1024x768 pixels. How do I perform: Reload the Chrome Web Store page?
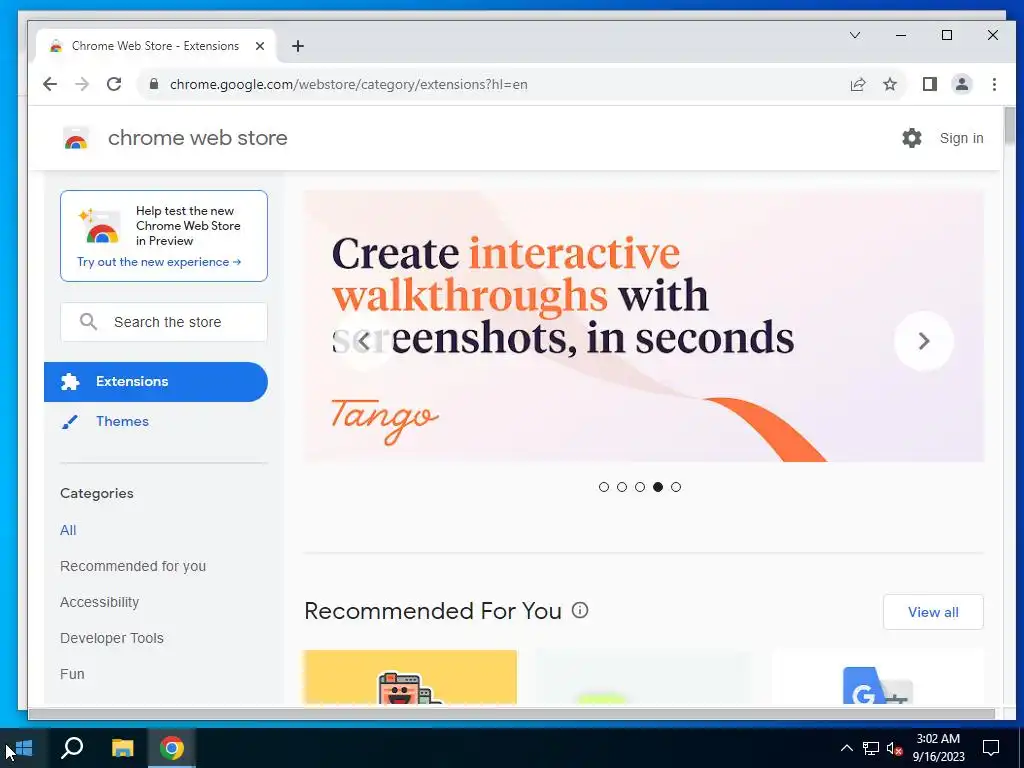point(114,84)
